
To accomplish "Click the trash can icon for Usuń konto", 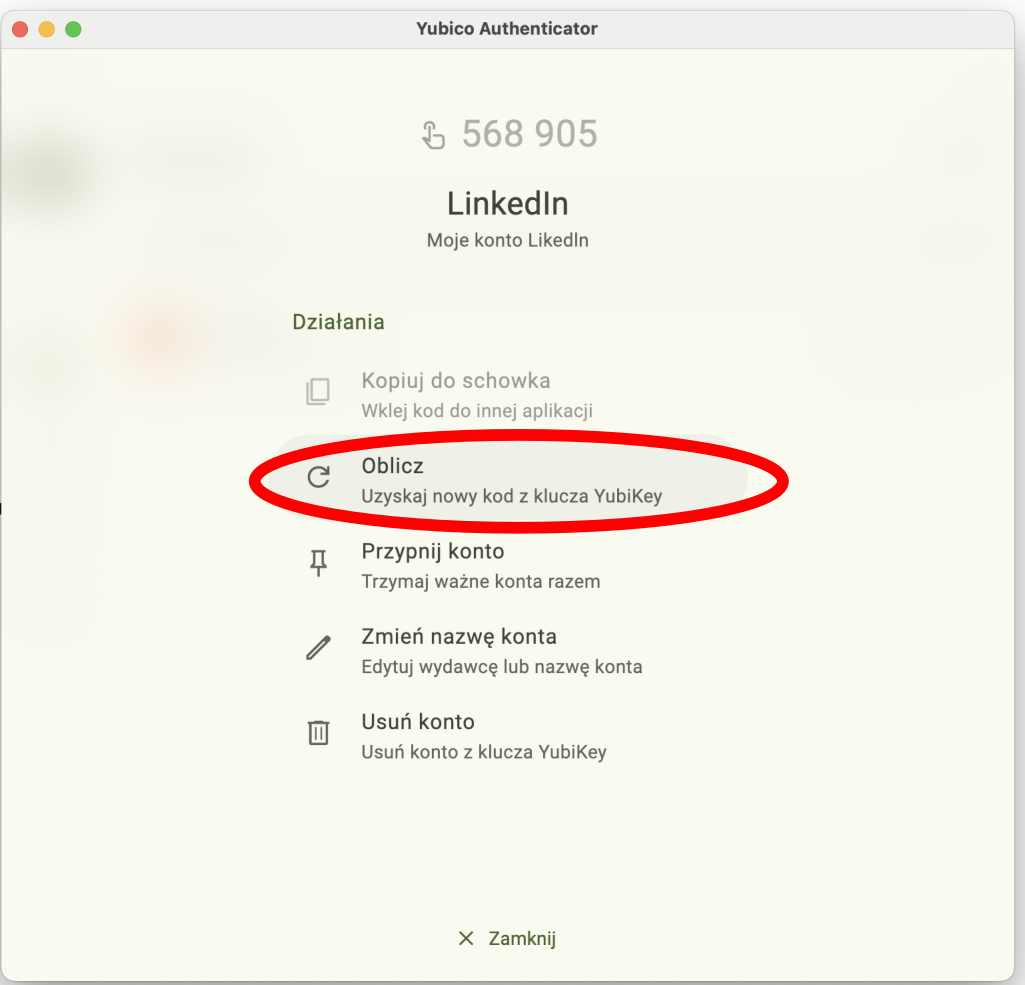I will [x=318, y=733].
